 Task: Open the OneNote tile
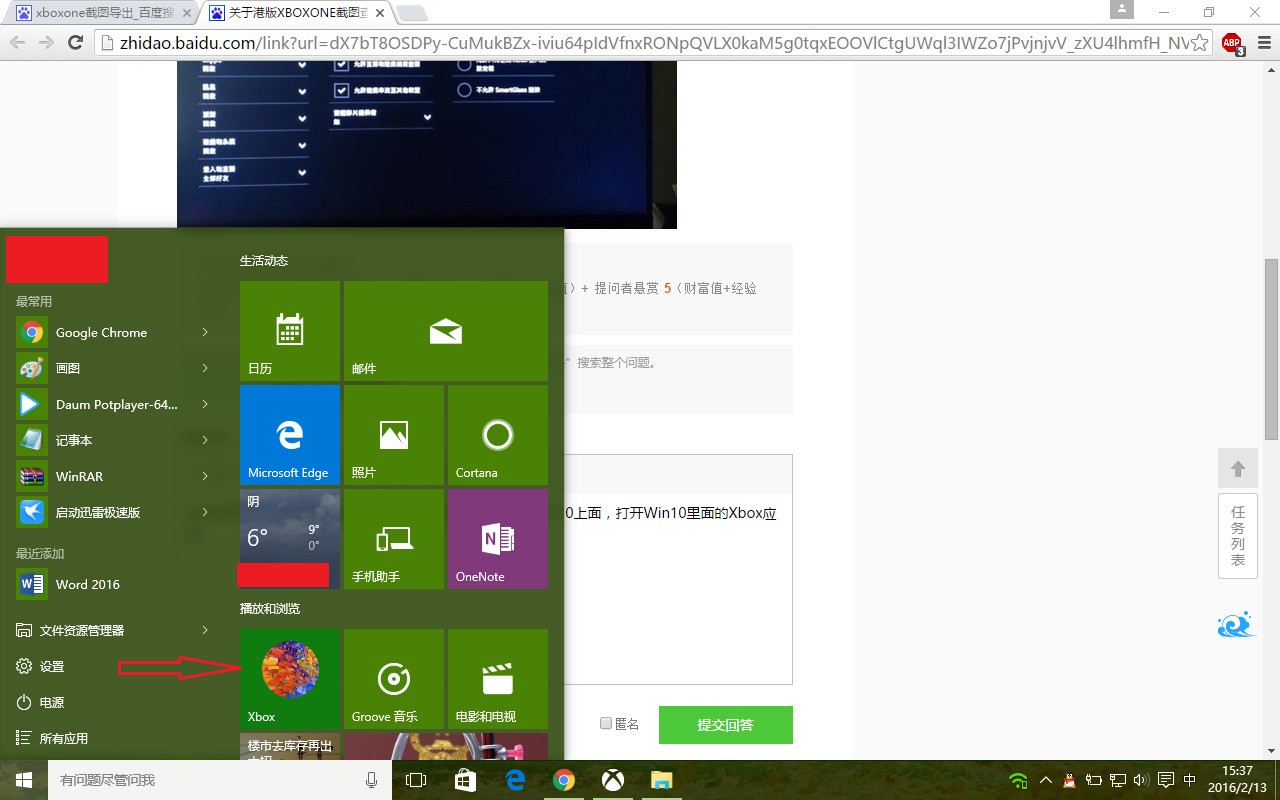(498, 539)
